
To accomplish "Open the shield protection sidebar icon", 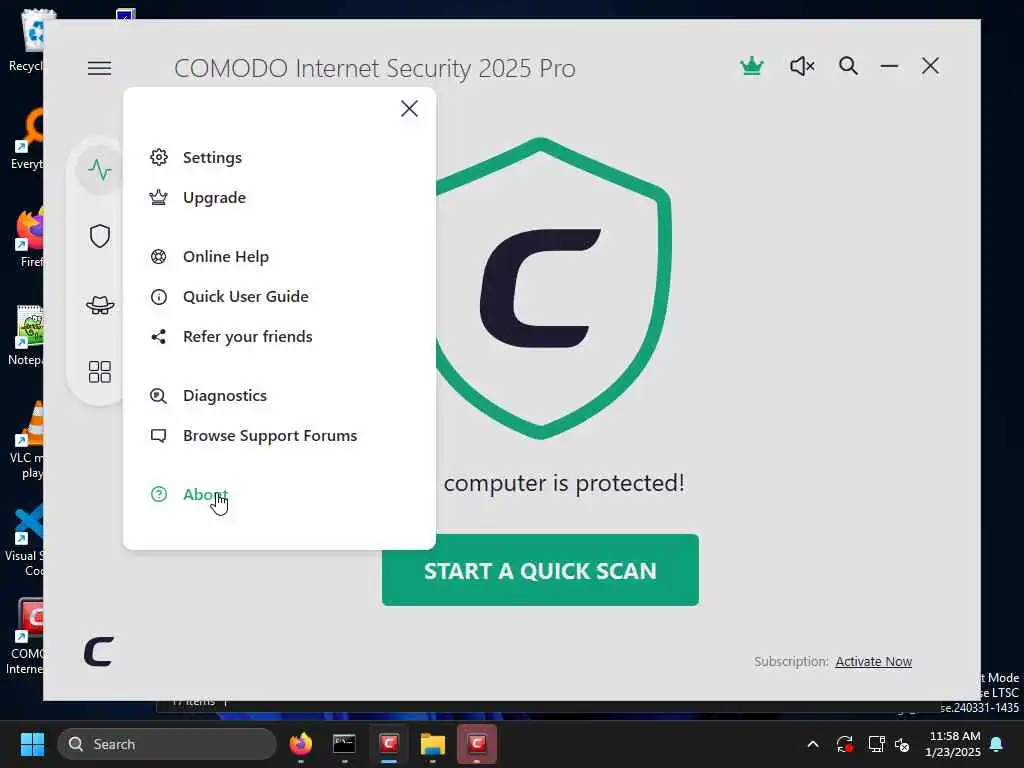I will (100, 236).
